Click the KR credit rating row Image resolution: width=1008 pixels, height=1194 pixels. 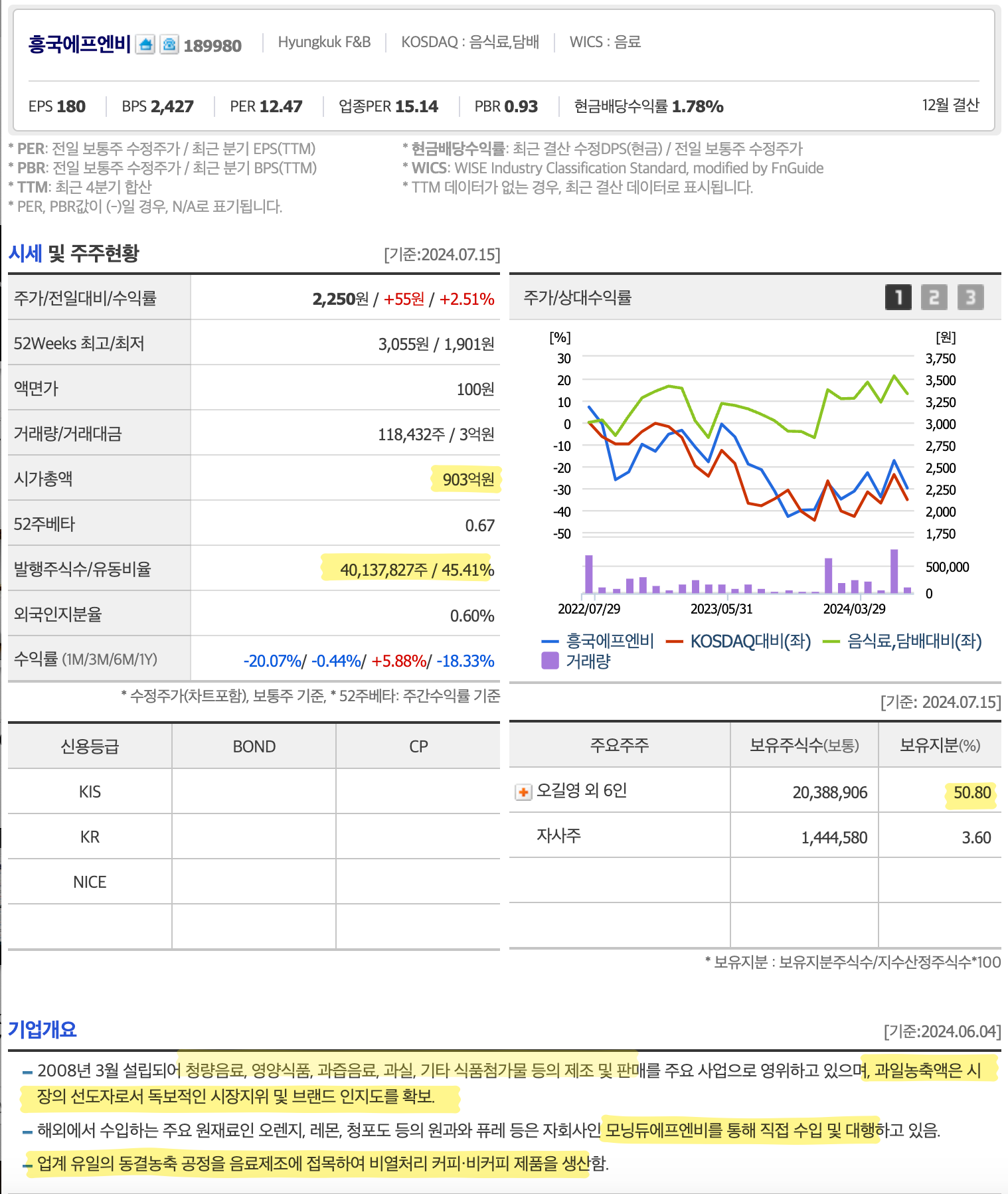[x=254, y=837]
